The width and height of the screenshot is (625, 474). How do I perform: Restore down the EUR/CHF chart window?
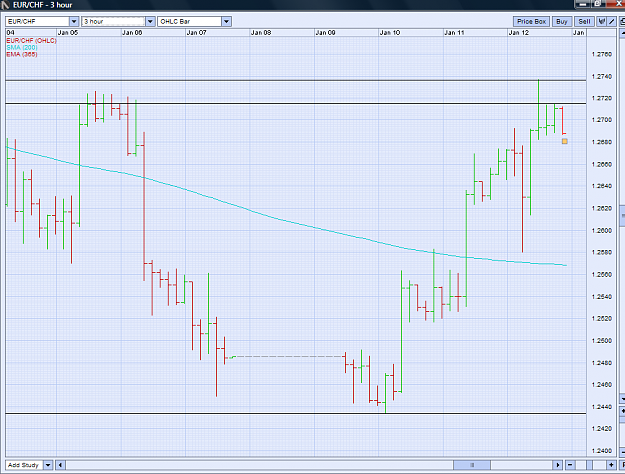(598, 4)
